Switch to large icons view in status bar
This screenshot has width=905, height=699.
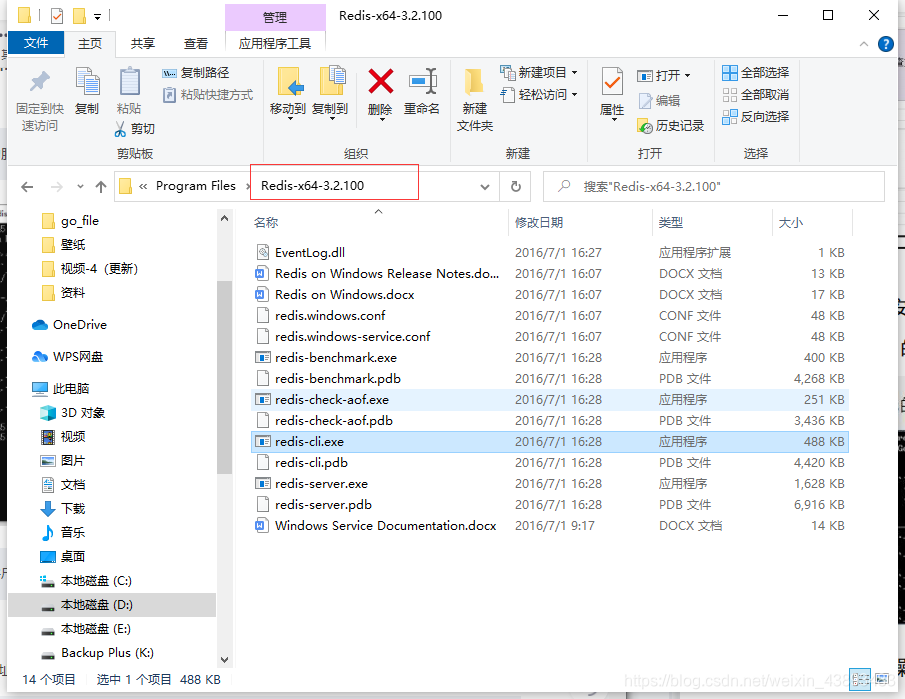882,679
